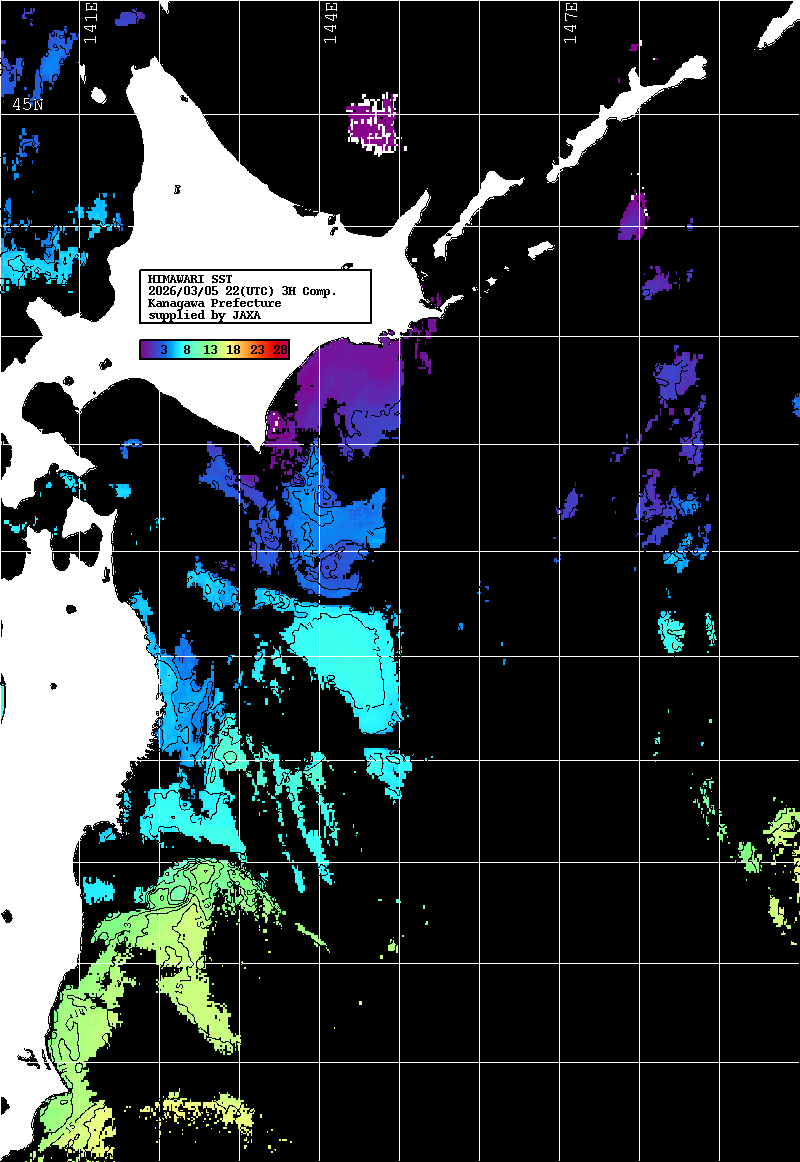The width and height of the screenshot is (800, 1162).
Task: Click the small white island off northwest Hokkaido
Action: tap(177, 189)
